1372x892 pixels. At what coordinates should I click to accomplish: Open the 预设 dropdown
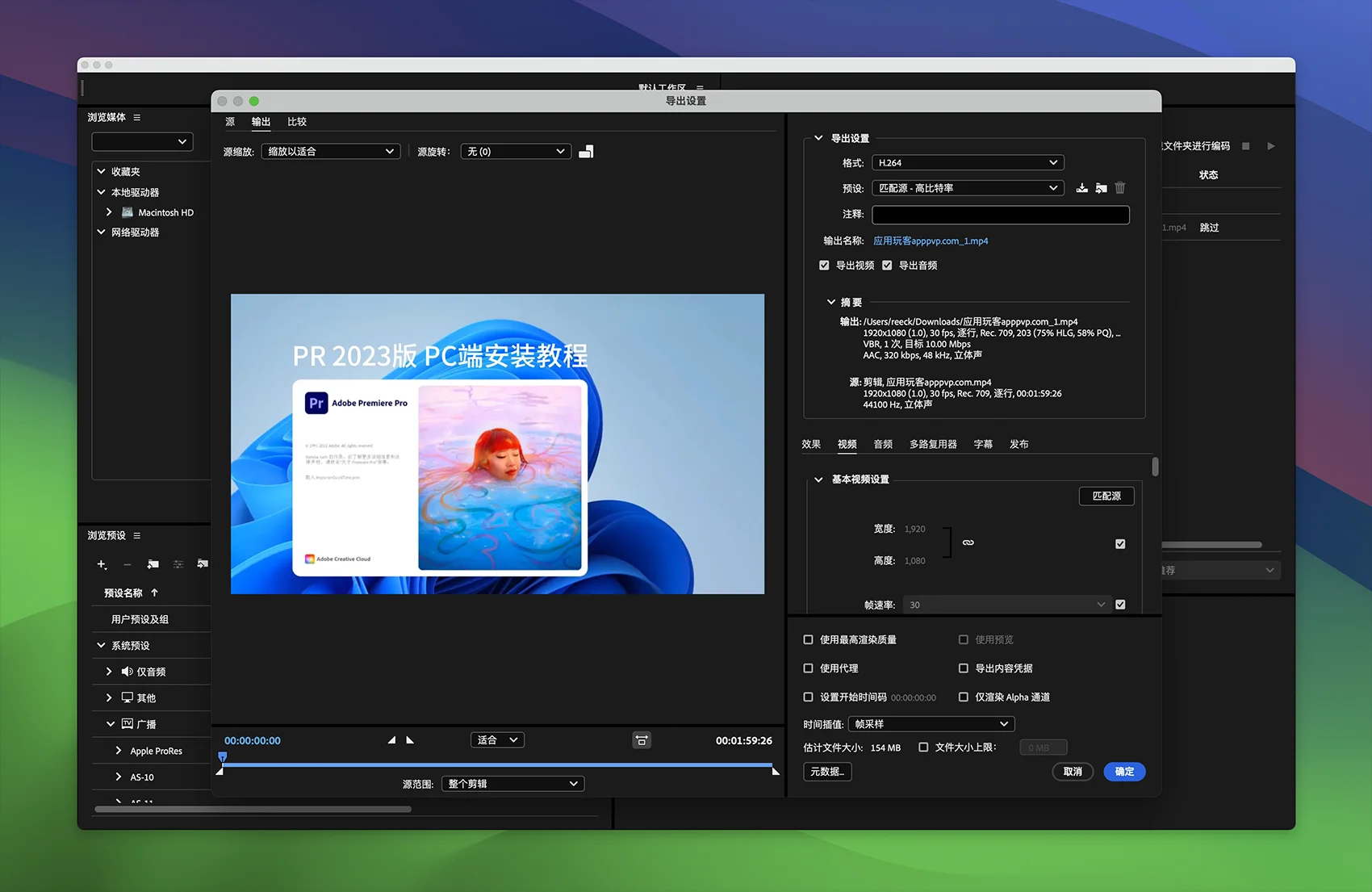click(968, 188)
